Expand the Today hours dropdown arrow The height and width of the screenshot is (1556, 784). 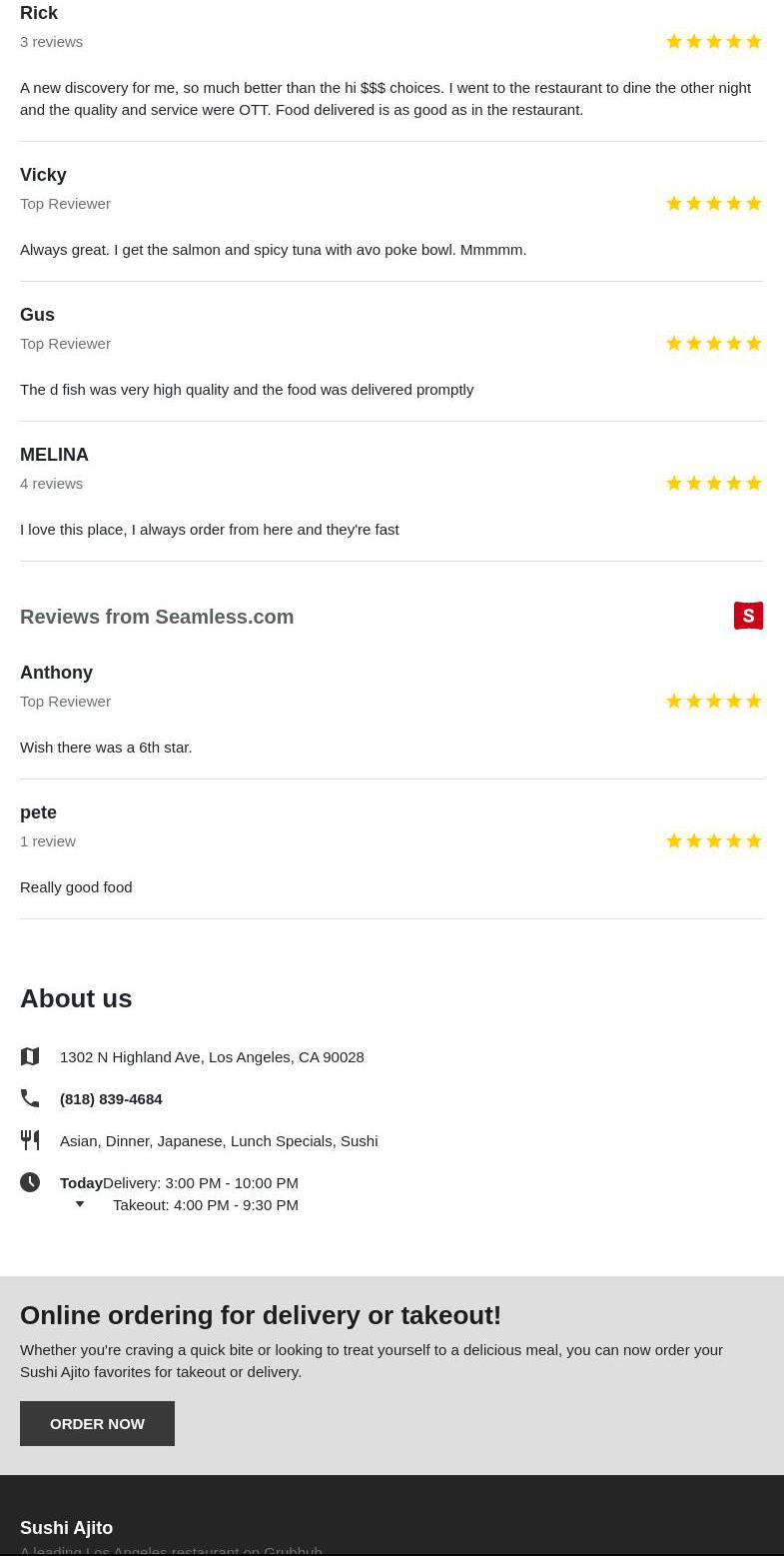click(x=80, y=1204)
